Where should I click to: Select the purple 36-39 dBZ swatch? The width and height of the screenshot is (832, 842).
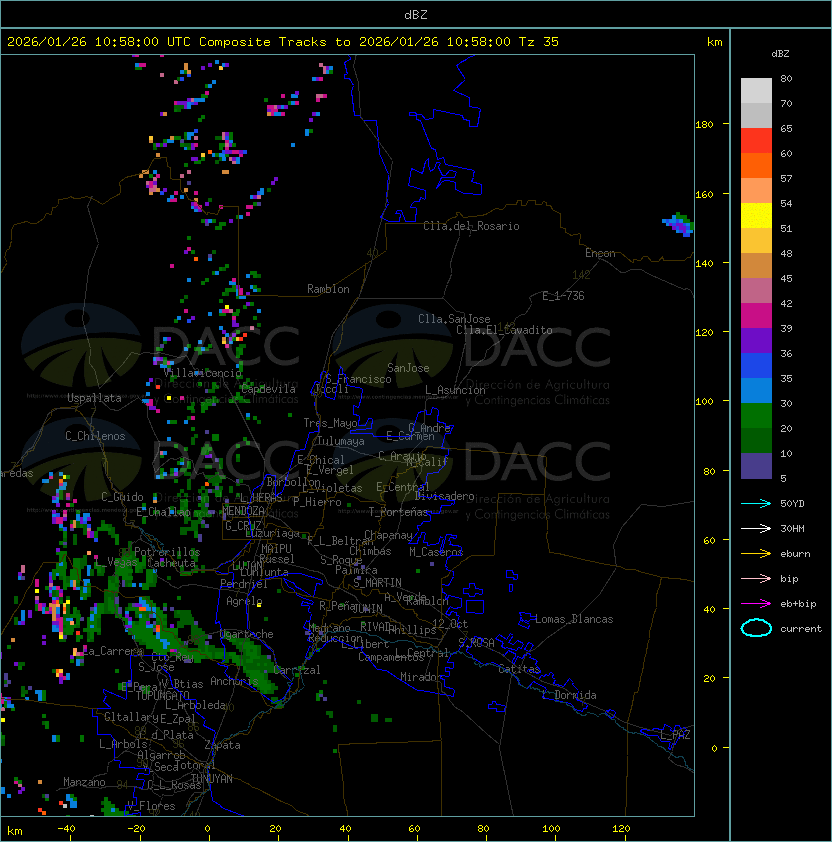756,340
